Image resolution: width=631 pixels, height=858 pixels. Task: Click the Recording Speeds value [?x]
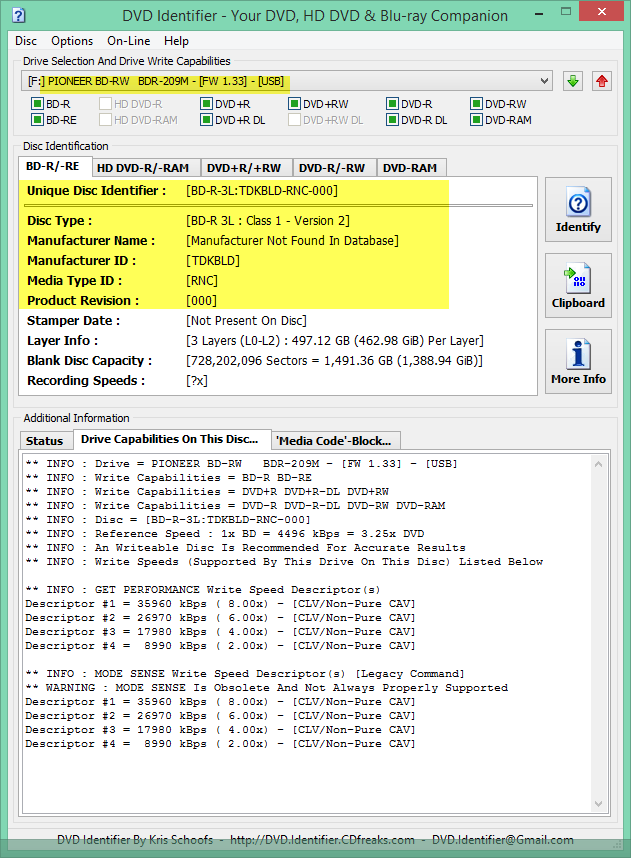[x=197, y=381]
